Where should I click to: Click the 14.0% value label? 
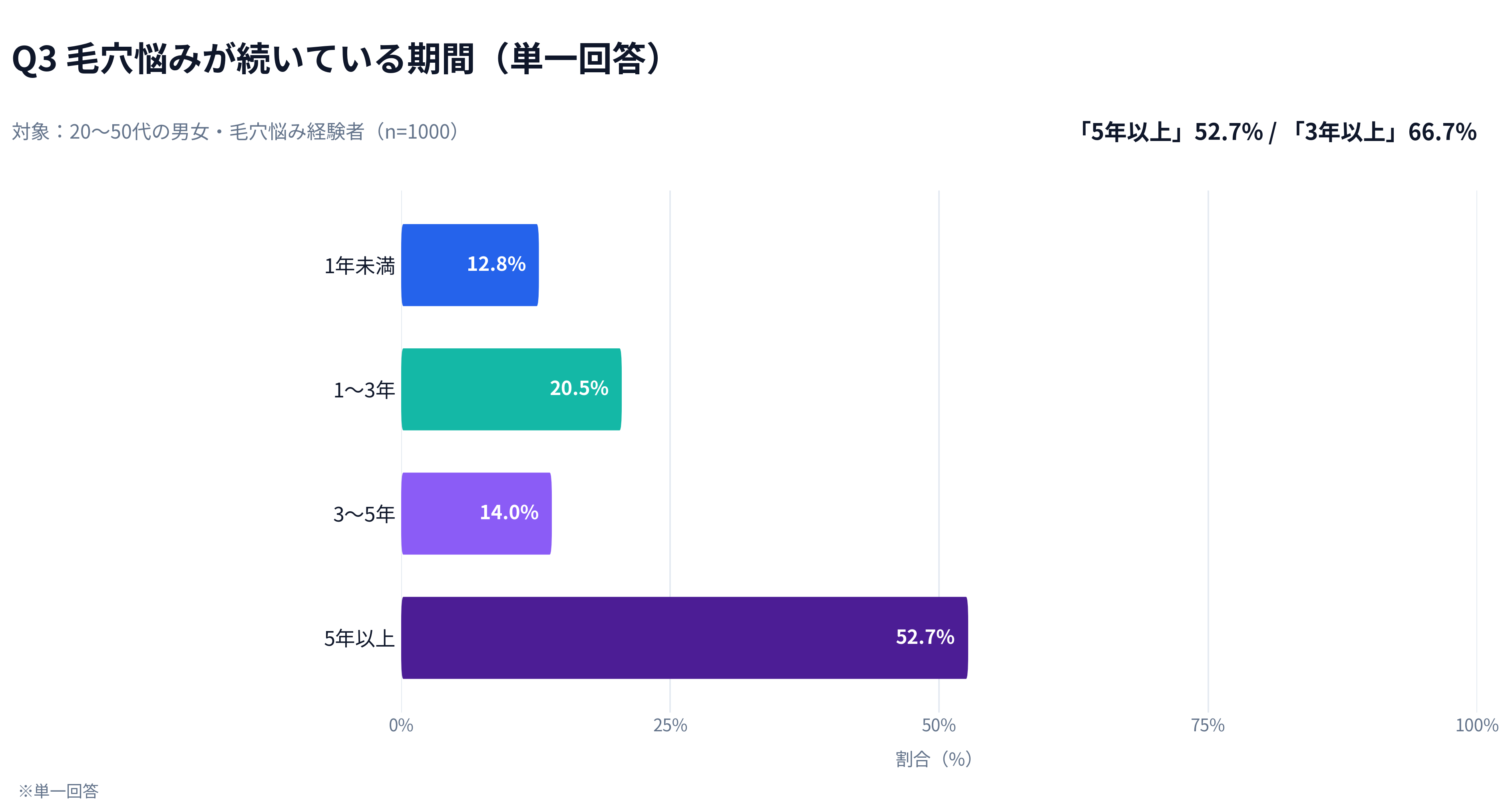[x=509, y=512]
